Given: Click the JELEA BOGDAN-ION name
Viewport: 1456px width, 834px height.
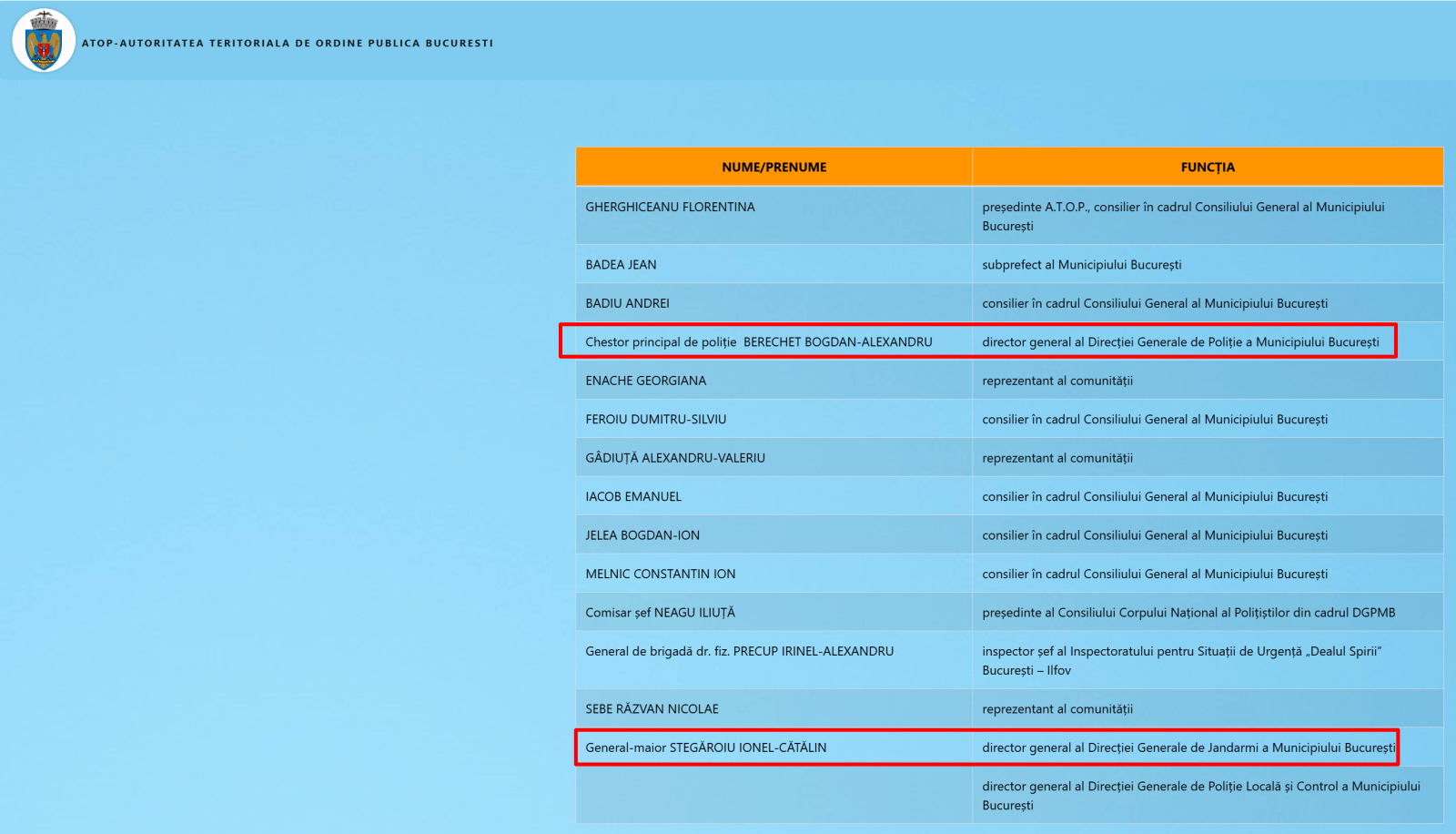Looking at the screenshot, I should (x=642, y=535).
